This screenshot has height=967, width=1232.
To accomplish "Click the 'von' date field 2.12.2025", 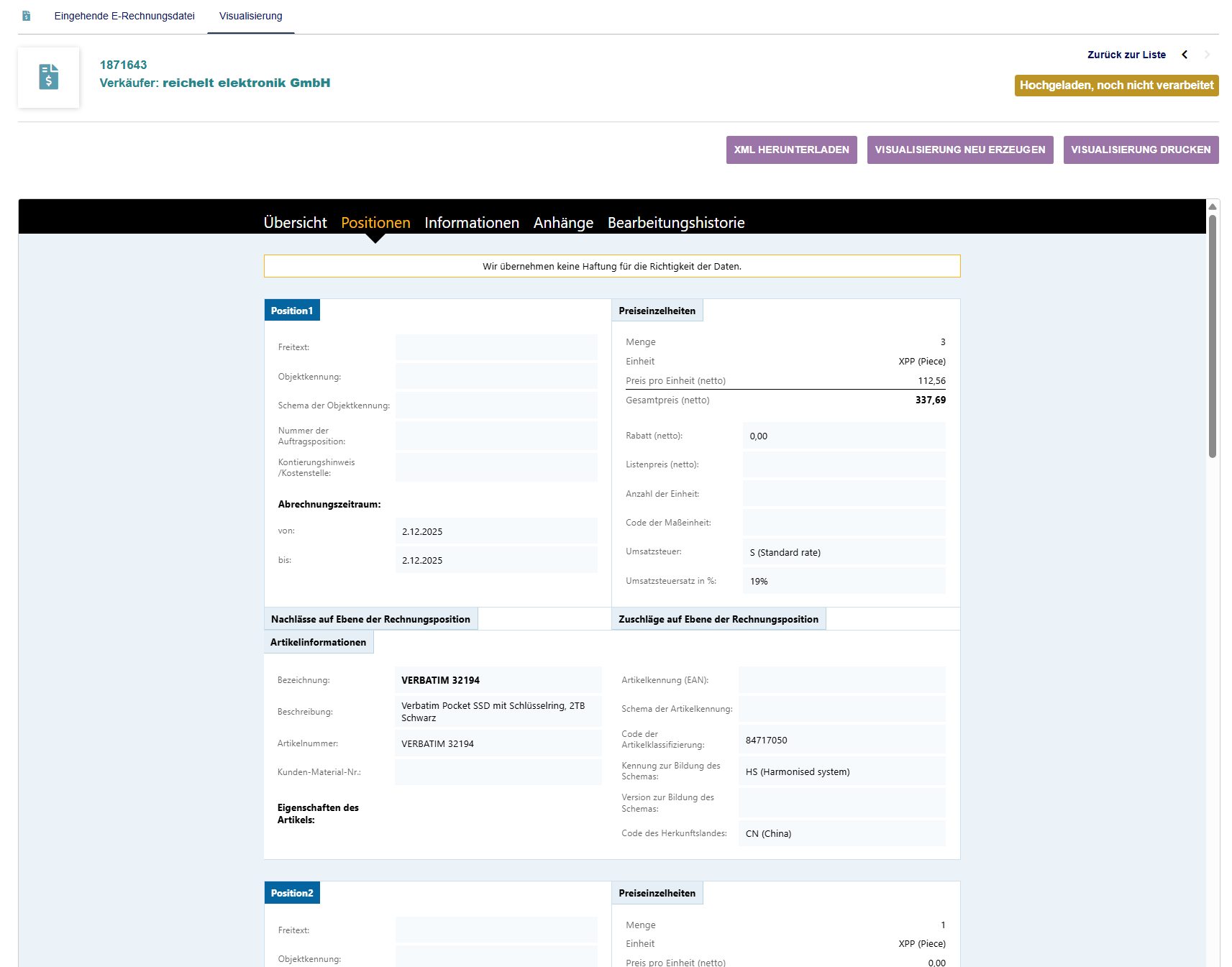I will (496, 531).
